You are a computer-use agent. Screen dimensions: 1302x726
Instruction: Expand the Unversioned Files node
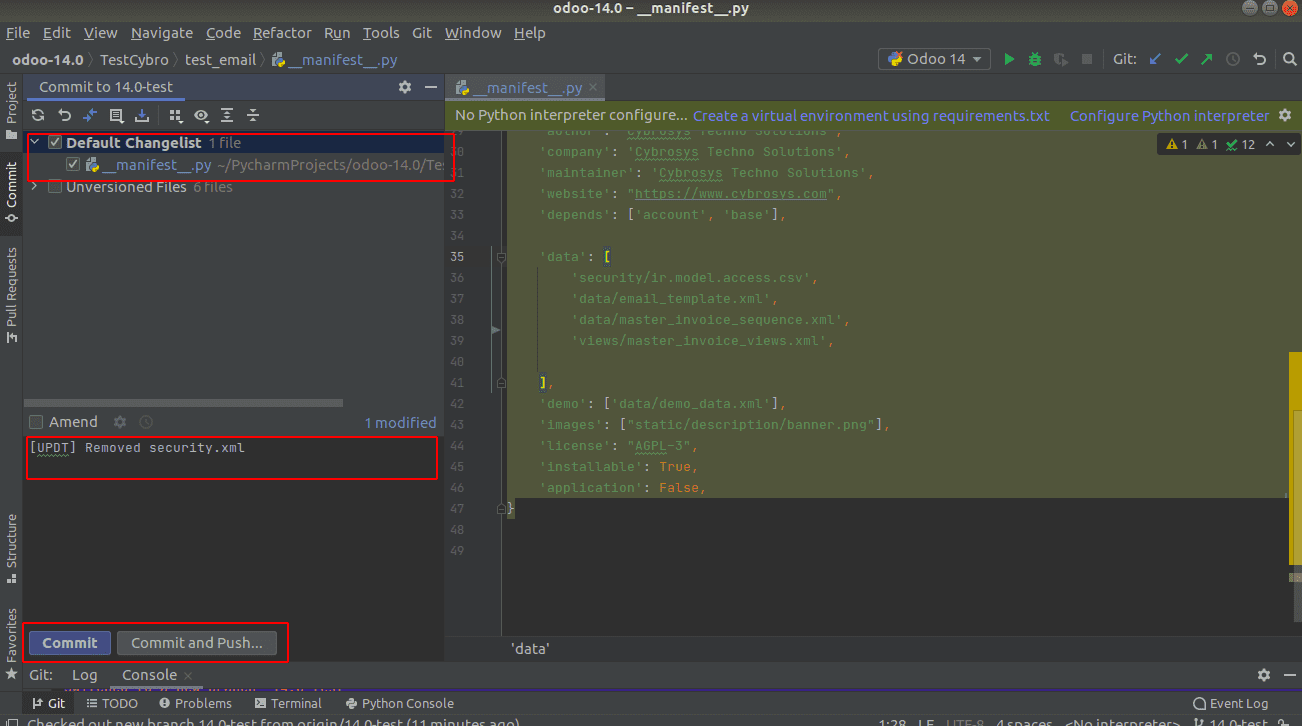tap(36, 187)
